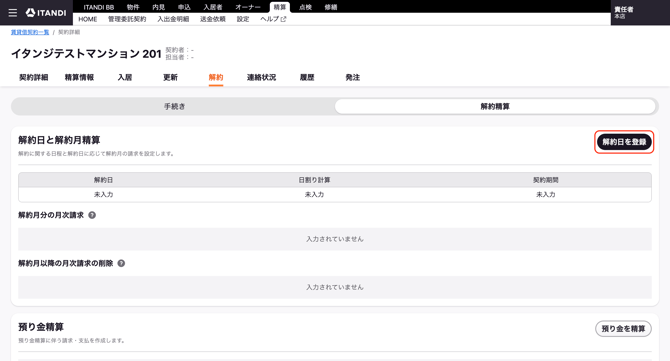
Task: Open 入出金明細 submenu item
Action: pyautogui.click(x=173, y=19)
